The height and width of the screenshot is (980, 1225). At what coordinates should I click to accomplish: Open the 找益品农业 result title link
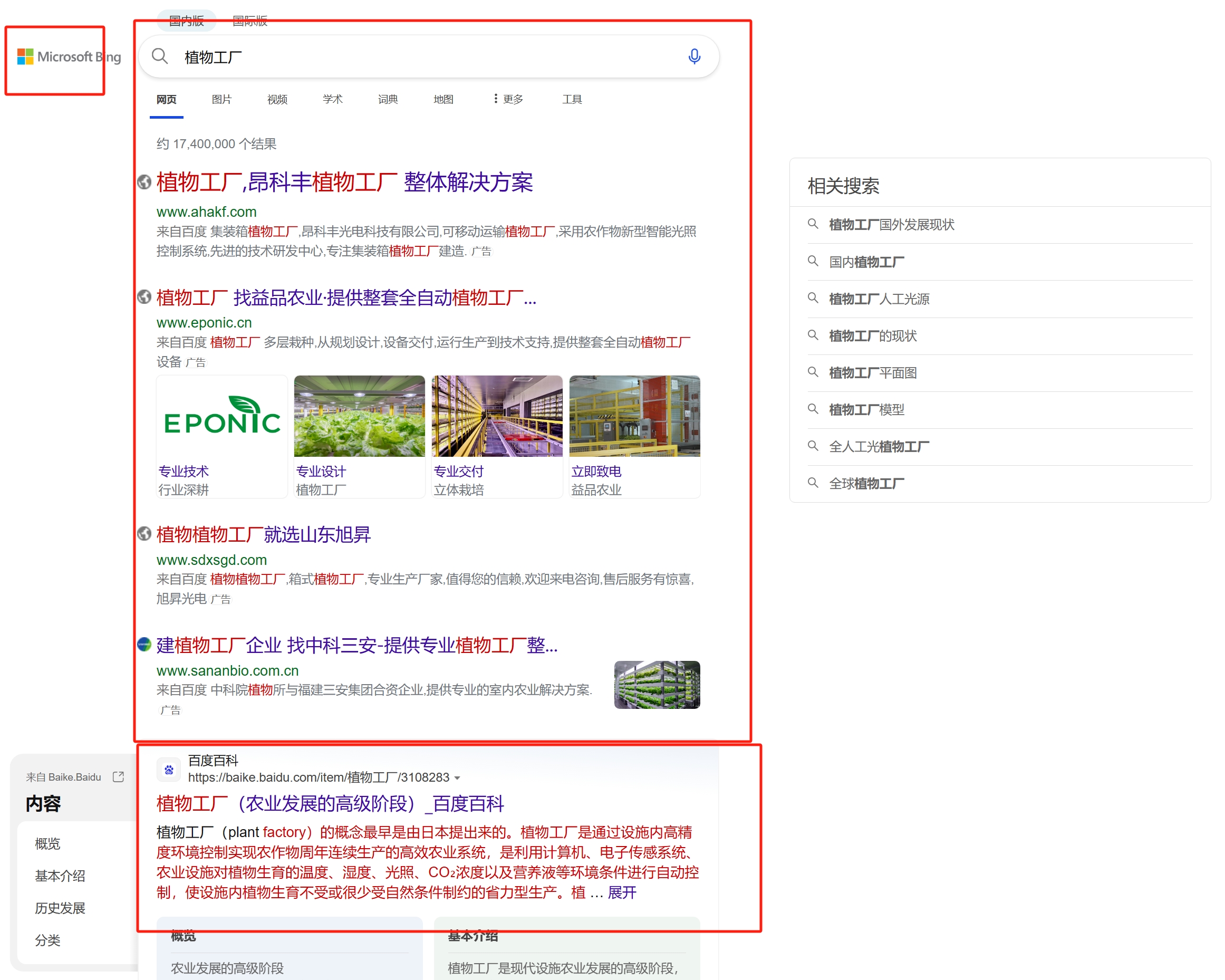pos(346,297)
